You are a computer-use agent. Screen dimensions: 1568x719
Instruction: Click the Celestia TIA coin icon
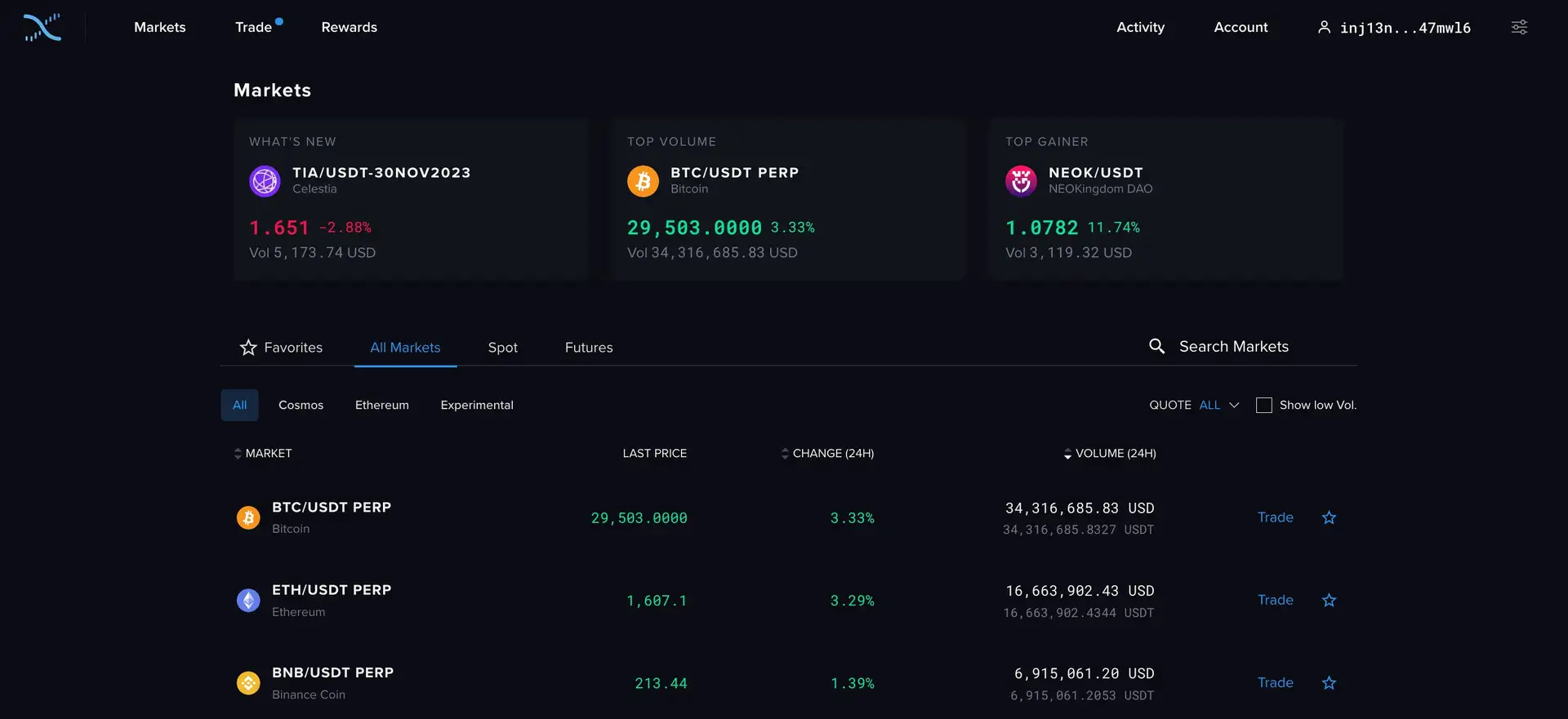(265, 180)
